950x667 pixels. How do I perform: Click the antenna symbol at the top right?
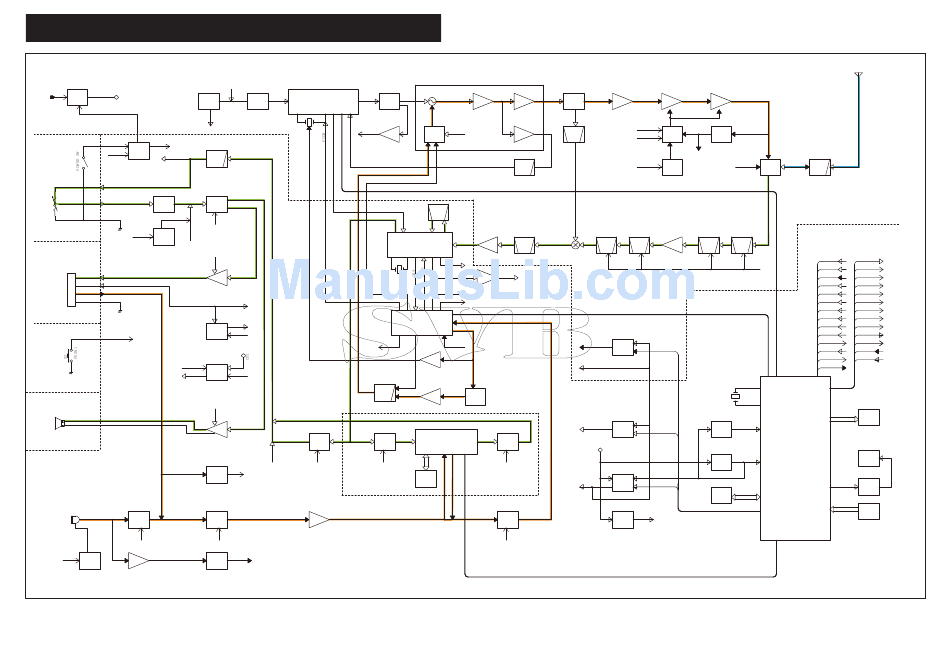859,75
